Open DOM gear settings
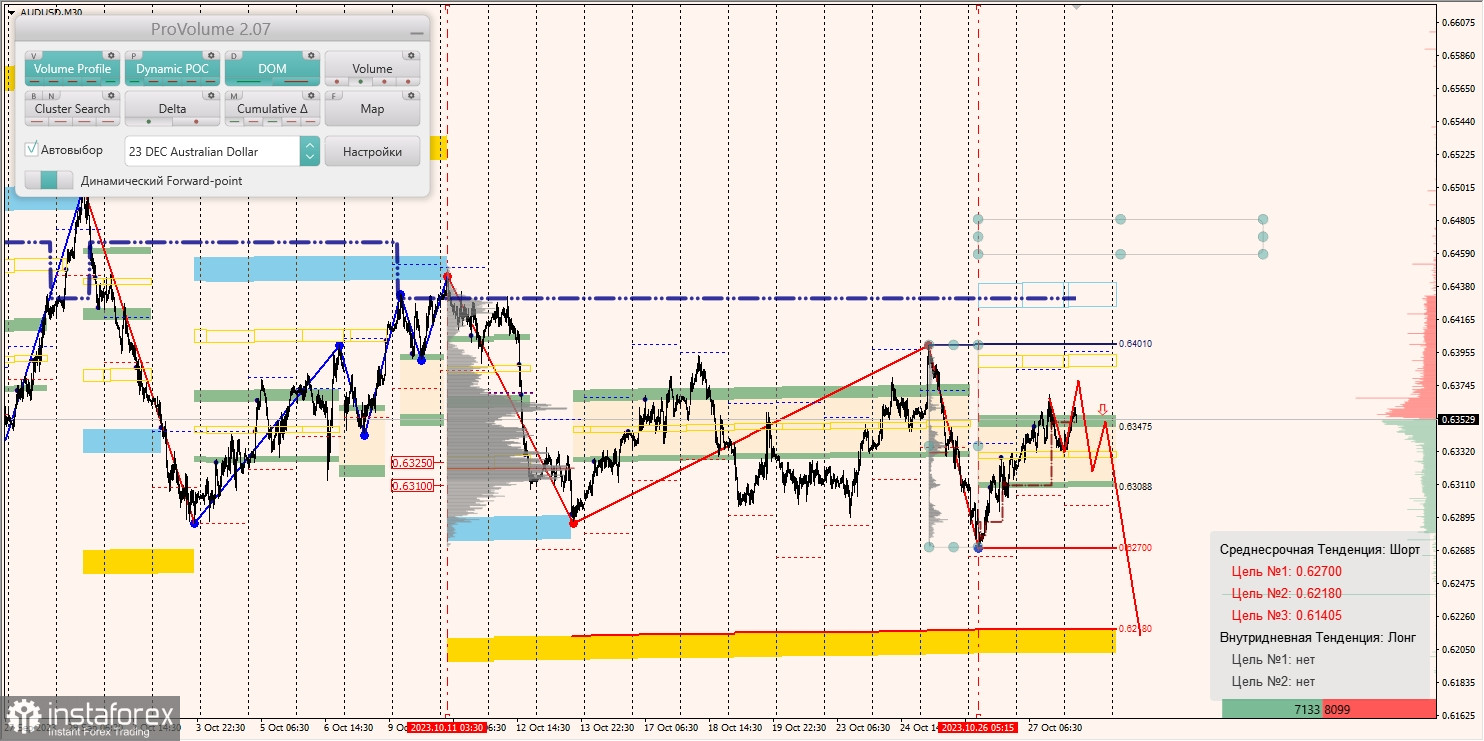 click(x=311, y=55)
